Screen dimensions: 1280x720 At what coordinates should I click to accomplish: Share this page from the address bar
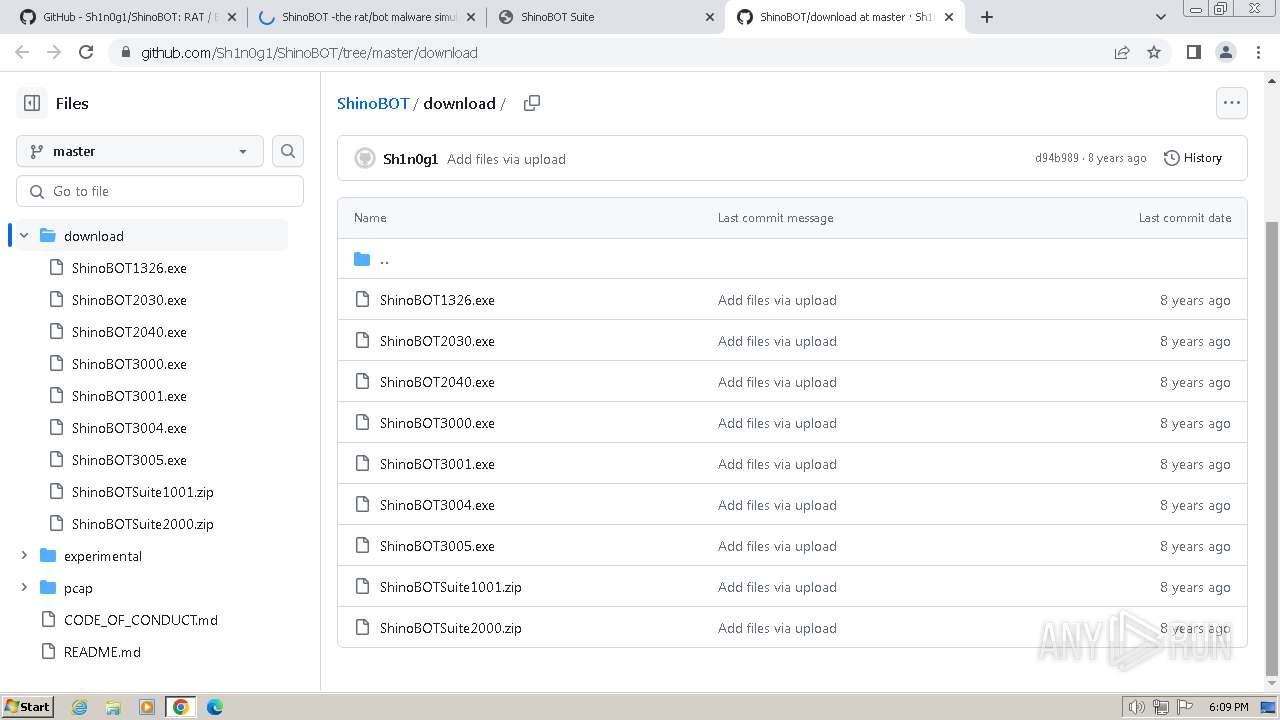(1122, 53)
